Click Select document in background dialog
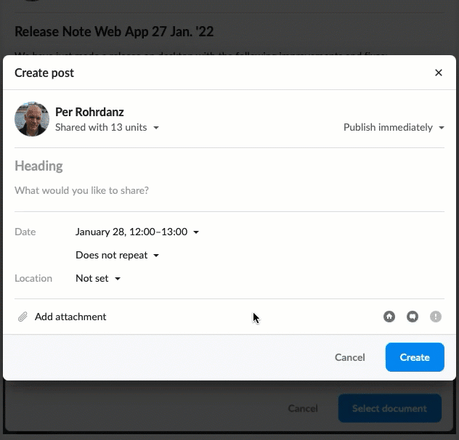The image size is (459, 440). 390,408
